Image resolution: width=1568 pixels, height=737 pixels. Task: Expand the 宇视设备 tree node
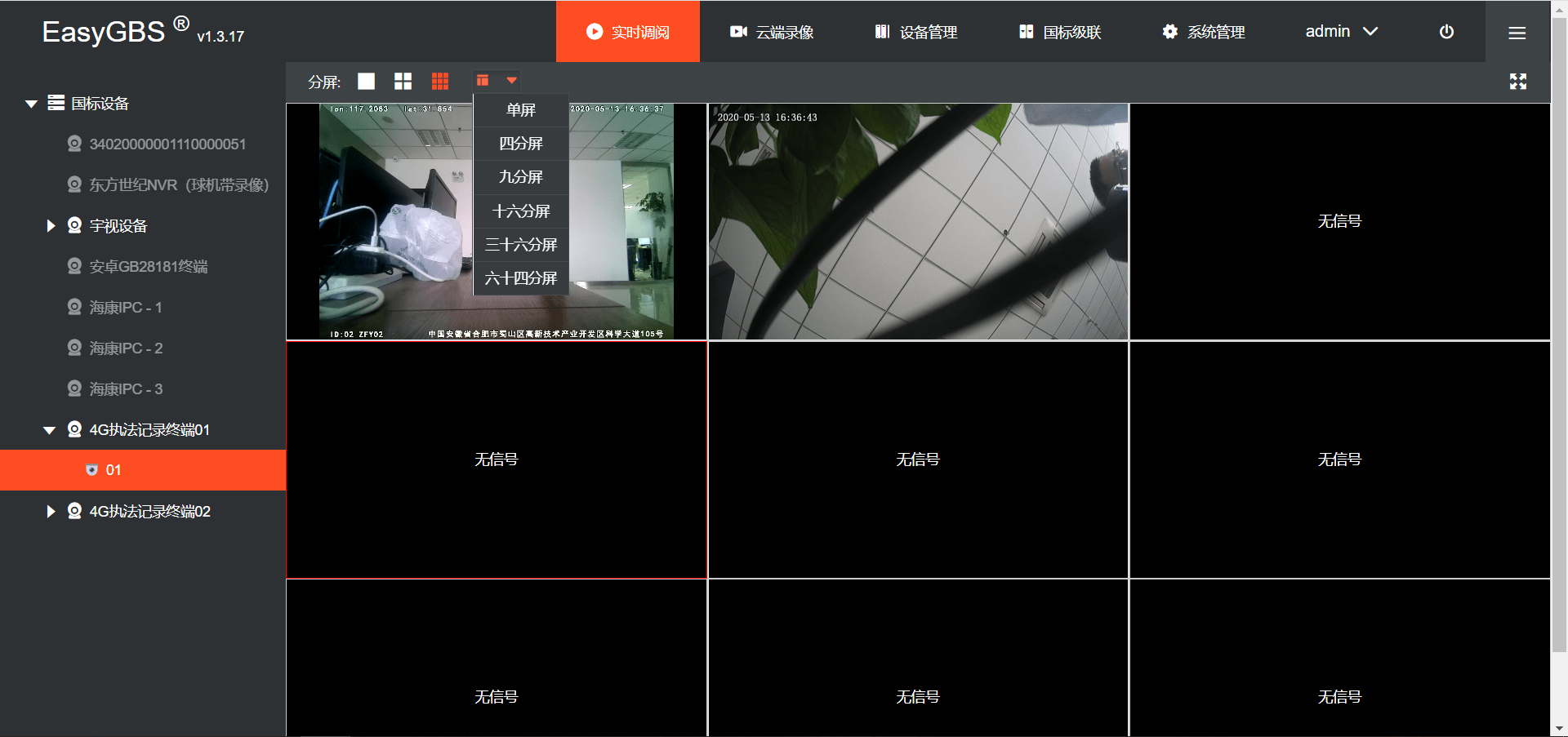tap(51, 225)
